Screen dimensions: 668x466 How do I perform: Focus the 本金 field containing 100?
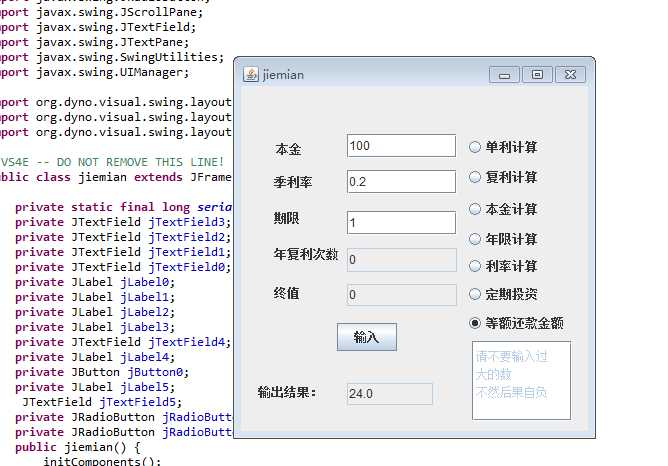[x=401, y=146]
